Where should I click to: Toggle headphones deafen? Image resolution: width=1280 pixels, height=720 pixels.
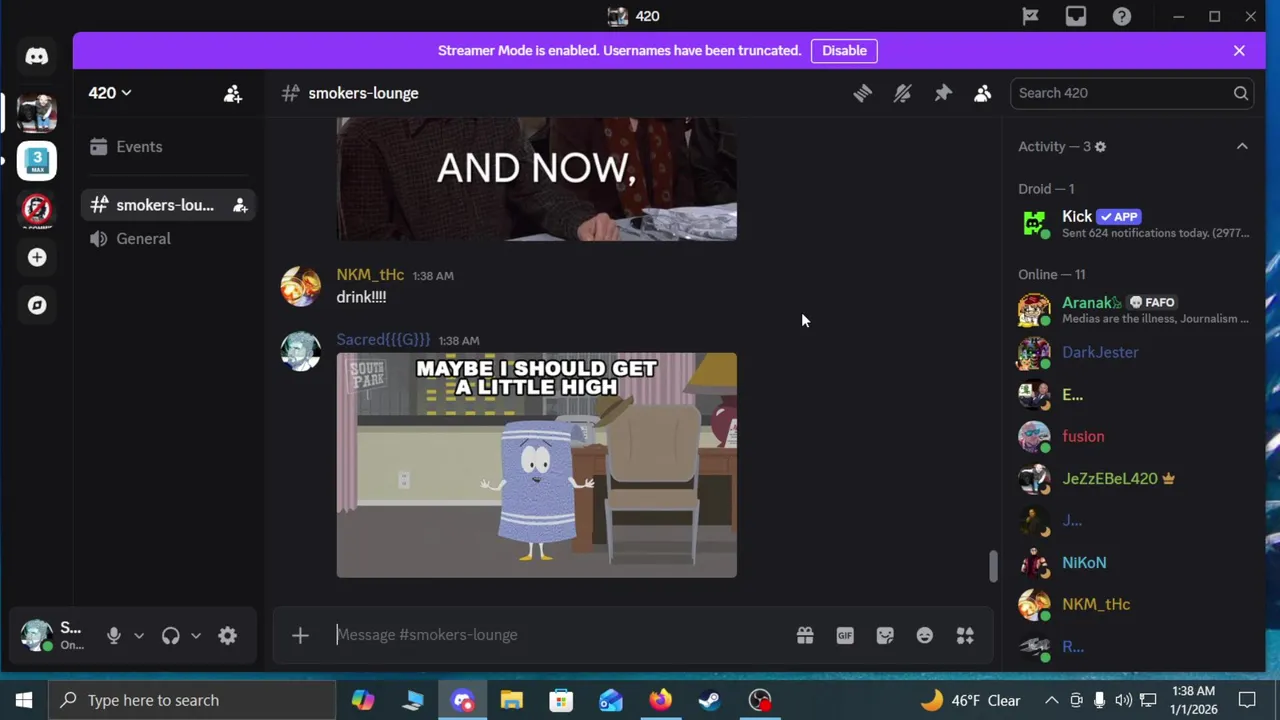pos(170,635)
